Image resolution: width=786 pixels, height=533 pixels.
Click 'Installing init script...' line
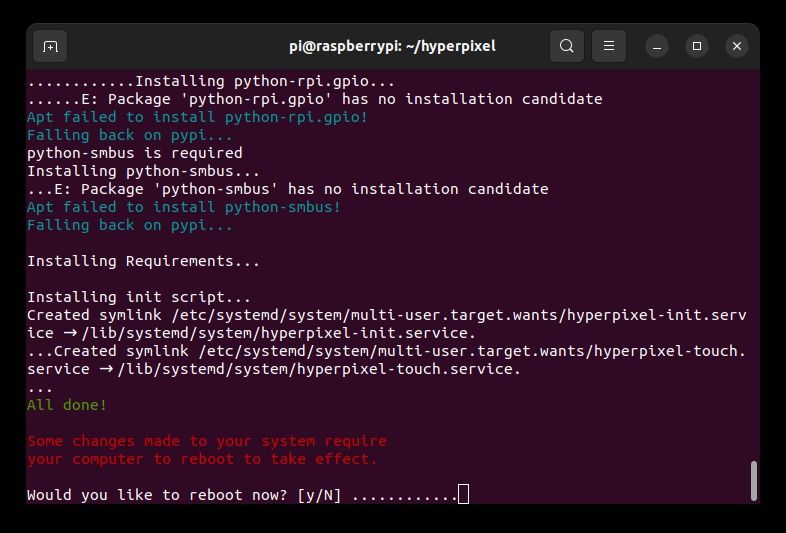point(139,297)
